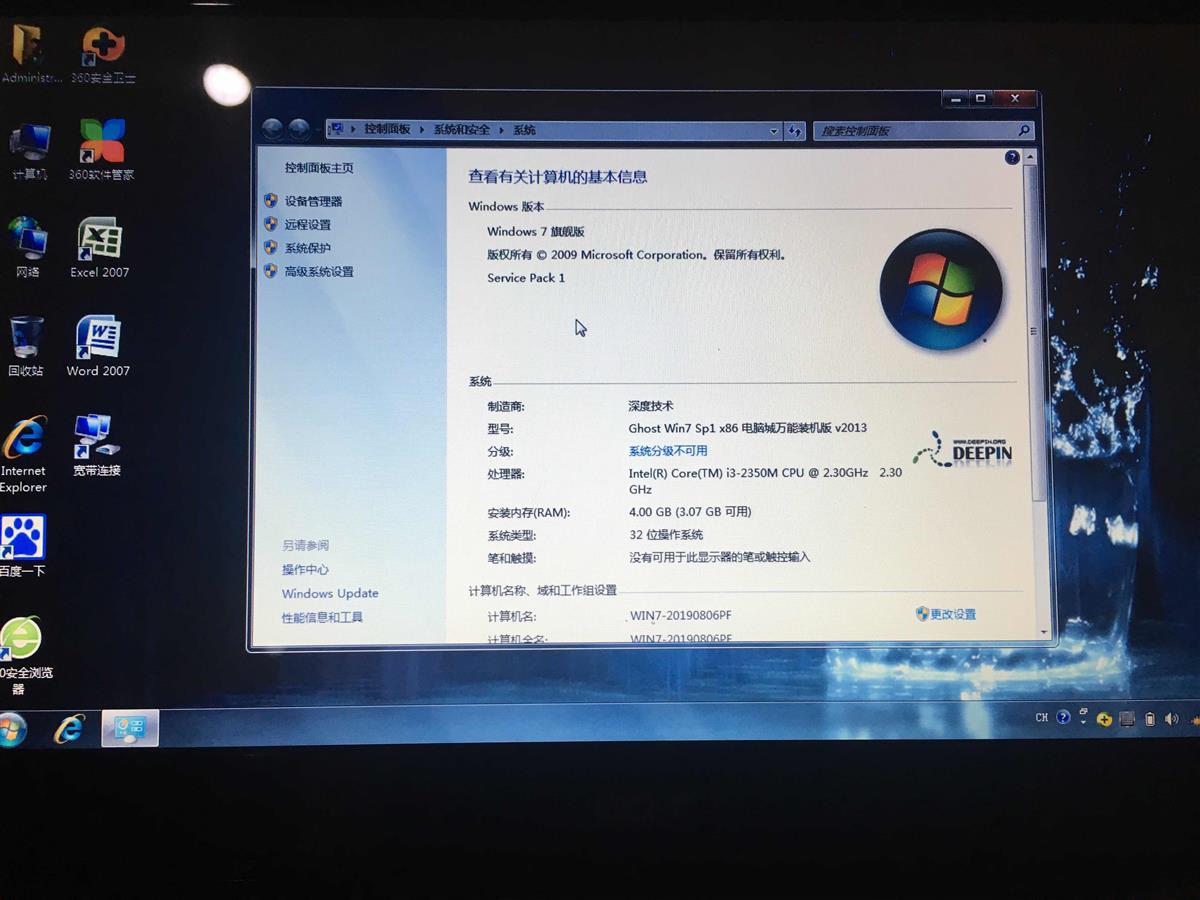The image size is (1200, 900).
Task: Click the 32 位操作系统 value
Action: click(665, 535)
